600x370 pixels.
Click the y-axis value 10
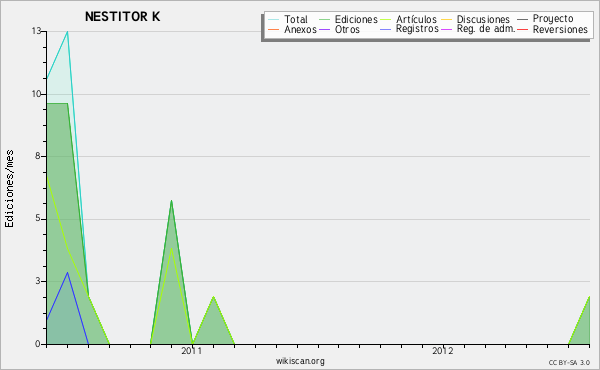36,94
